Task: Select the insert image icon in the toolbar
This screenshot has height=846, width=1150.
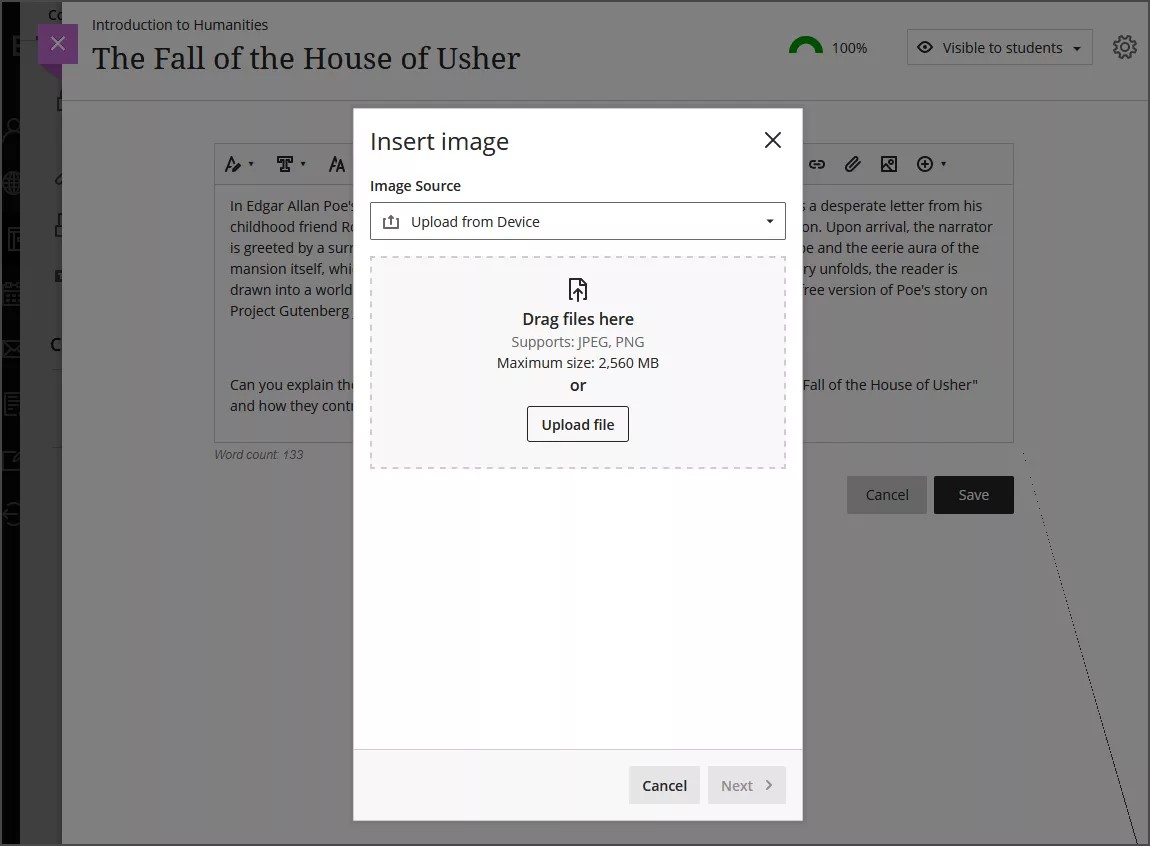Action: (x=888, y=163)
